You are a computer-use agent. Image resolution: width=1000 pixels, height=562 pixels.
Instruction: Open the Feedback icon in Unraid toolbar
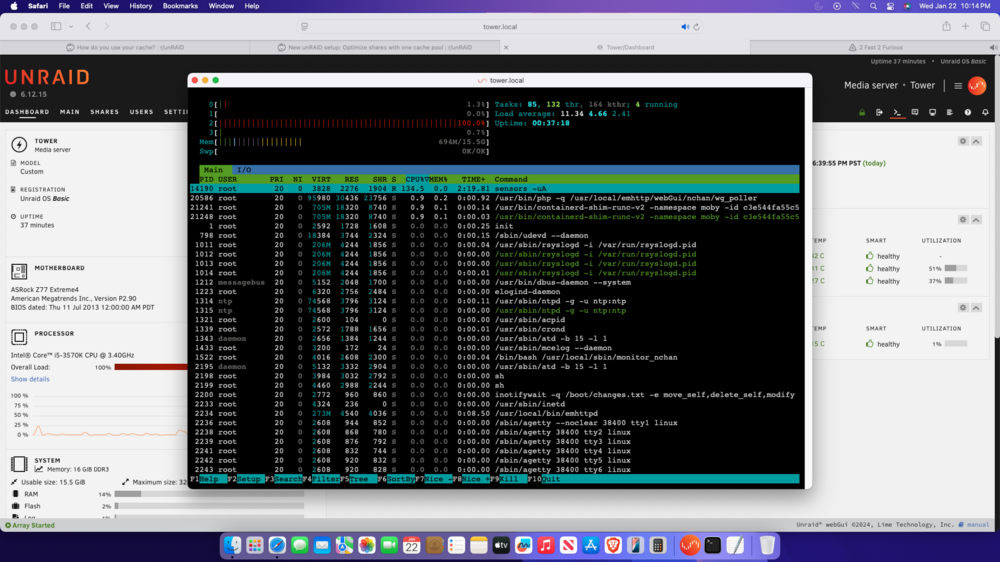pyautogui.click(x=915, y=112)
